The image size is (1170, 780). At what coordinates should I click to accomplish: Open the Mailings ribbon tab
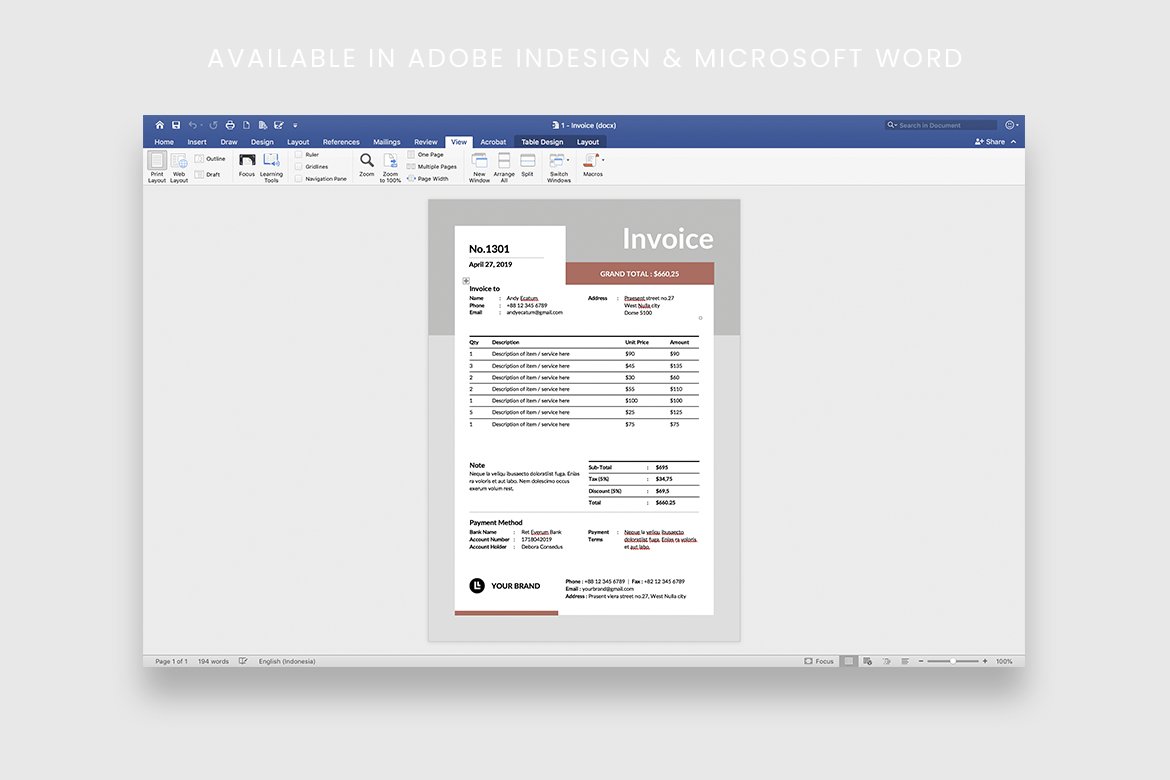coord(387,141)
